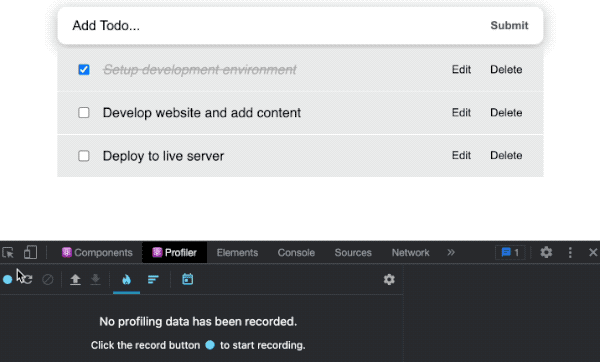
Task: Toggle device toolbar icon
Action: coord(30,253)
